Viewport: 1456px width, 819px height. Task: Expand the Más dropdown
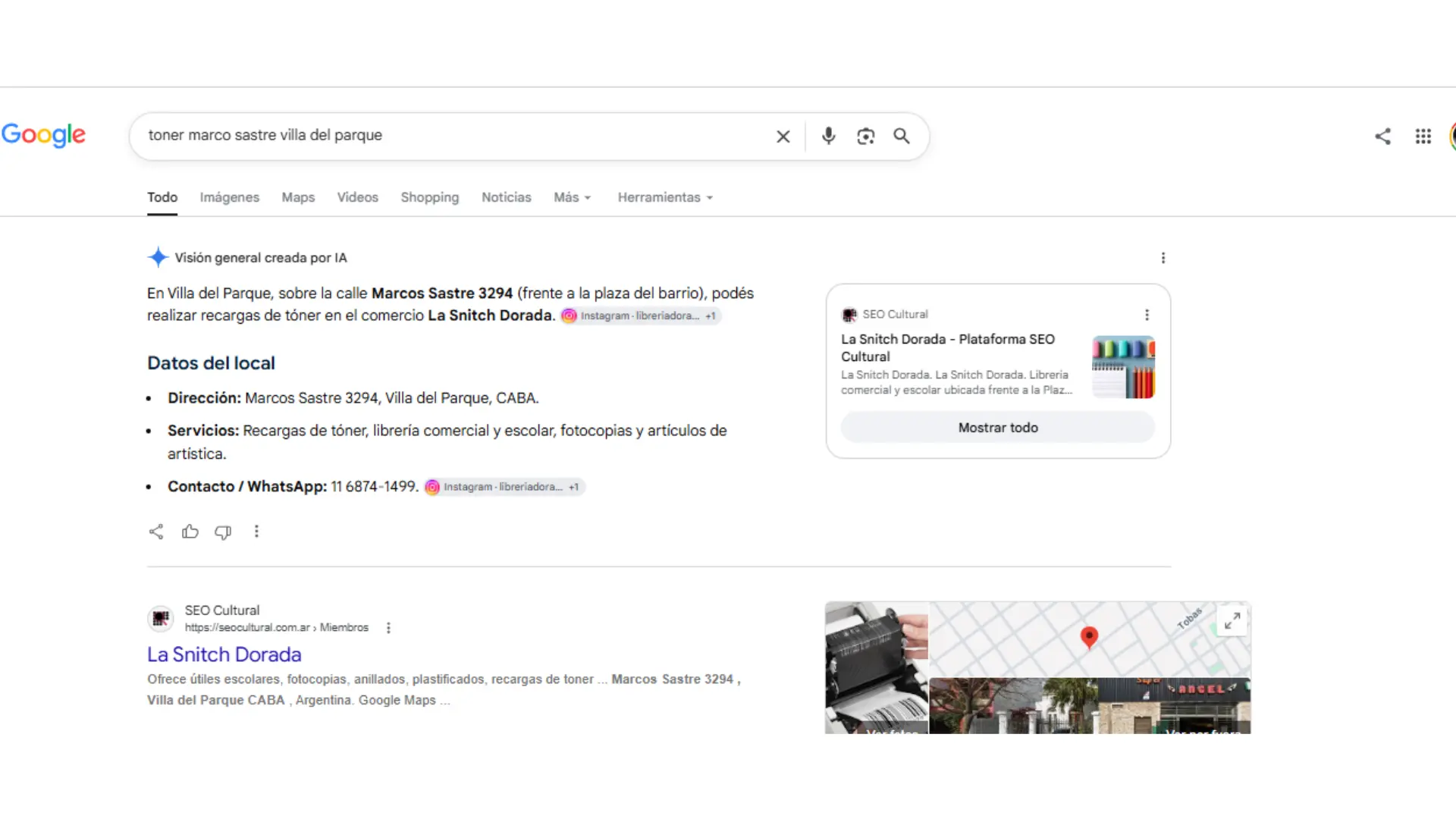pyautogui.click(x=572, y=197)
